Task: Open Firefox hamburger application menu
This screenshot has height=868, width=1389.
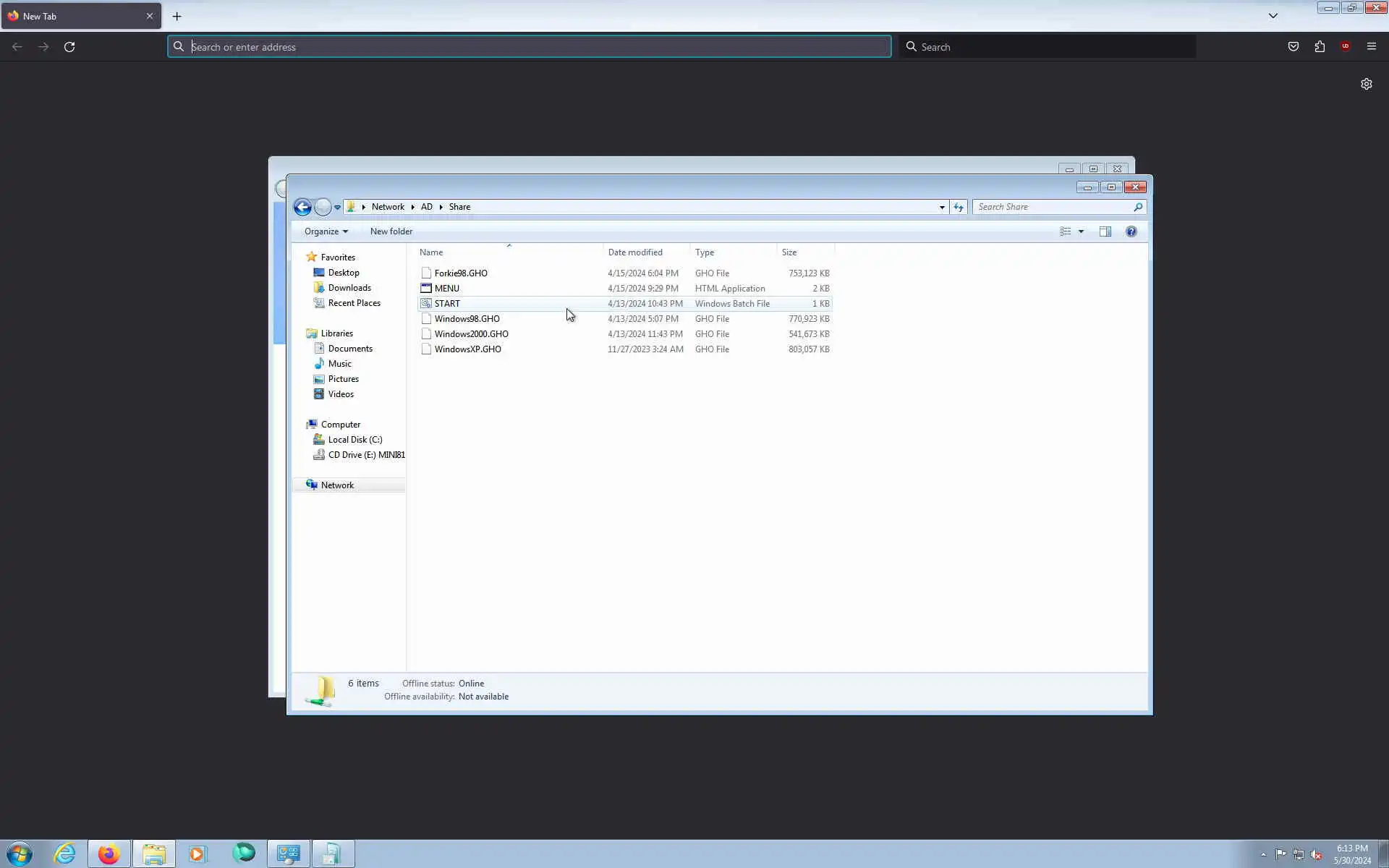Action: (1371, 47)
